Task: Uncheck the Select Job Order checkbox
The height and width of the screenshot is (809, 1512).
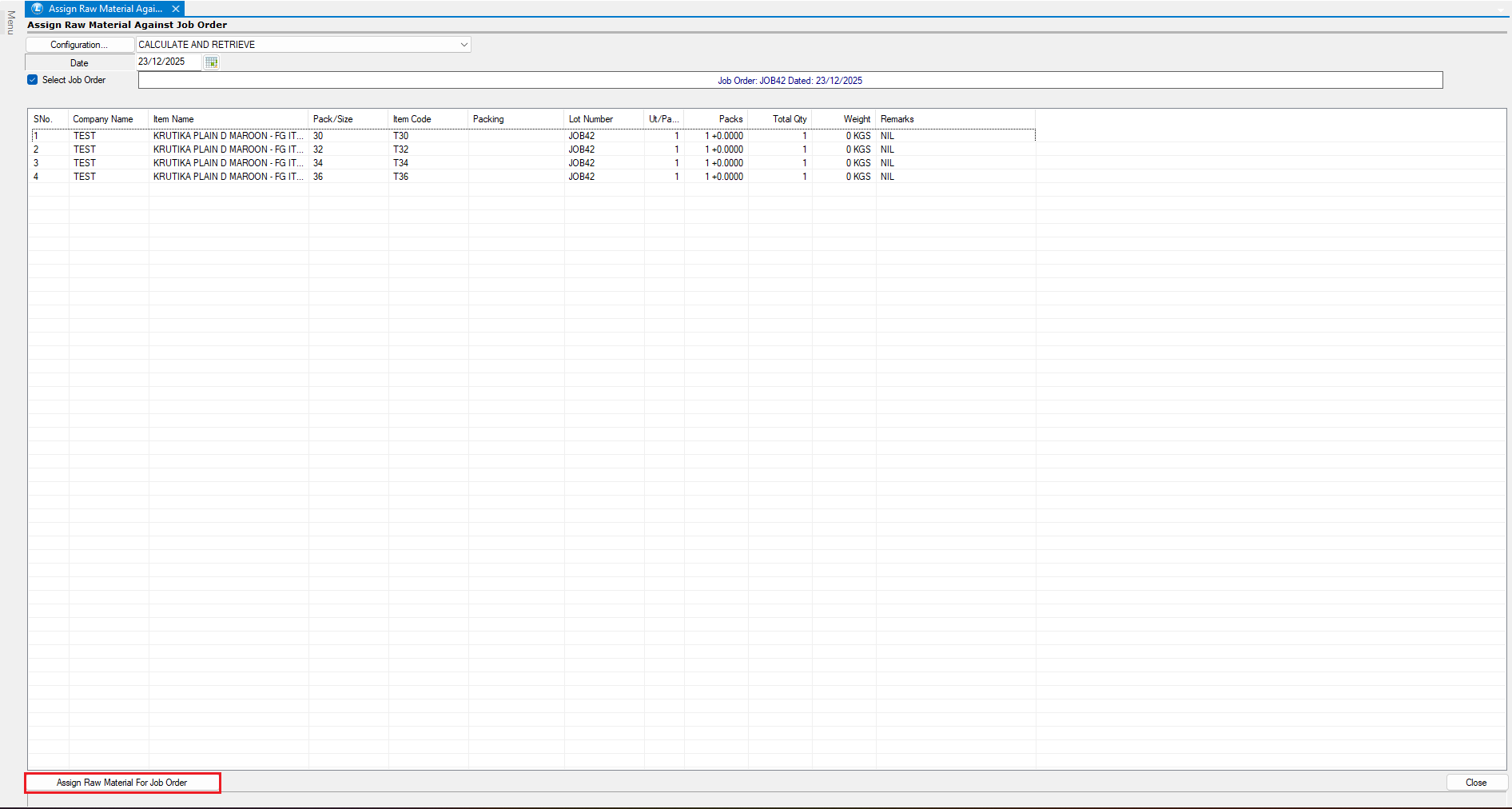Action: point(33,80)
